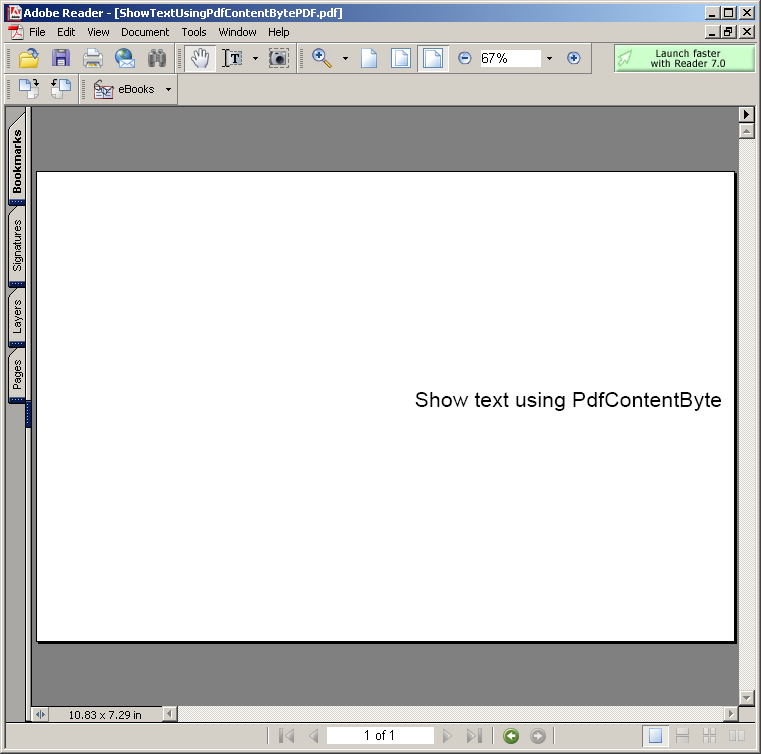
Task: Open the Pages side tab
Action: pyautogui.click(x=17, y=375)
